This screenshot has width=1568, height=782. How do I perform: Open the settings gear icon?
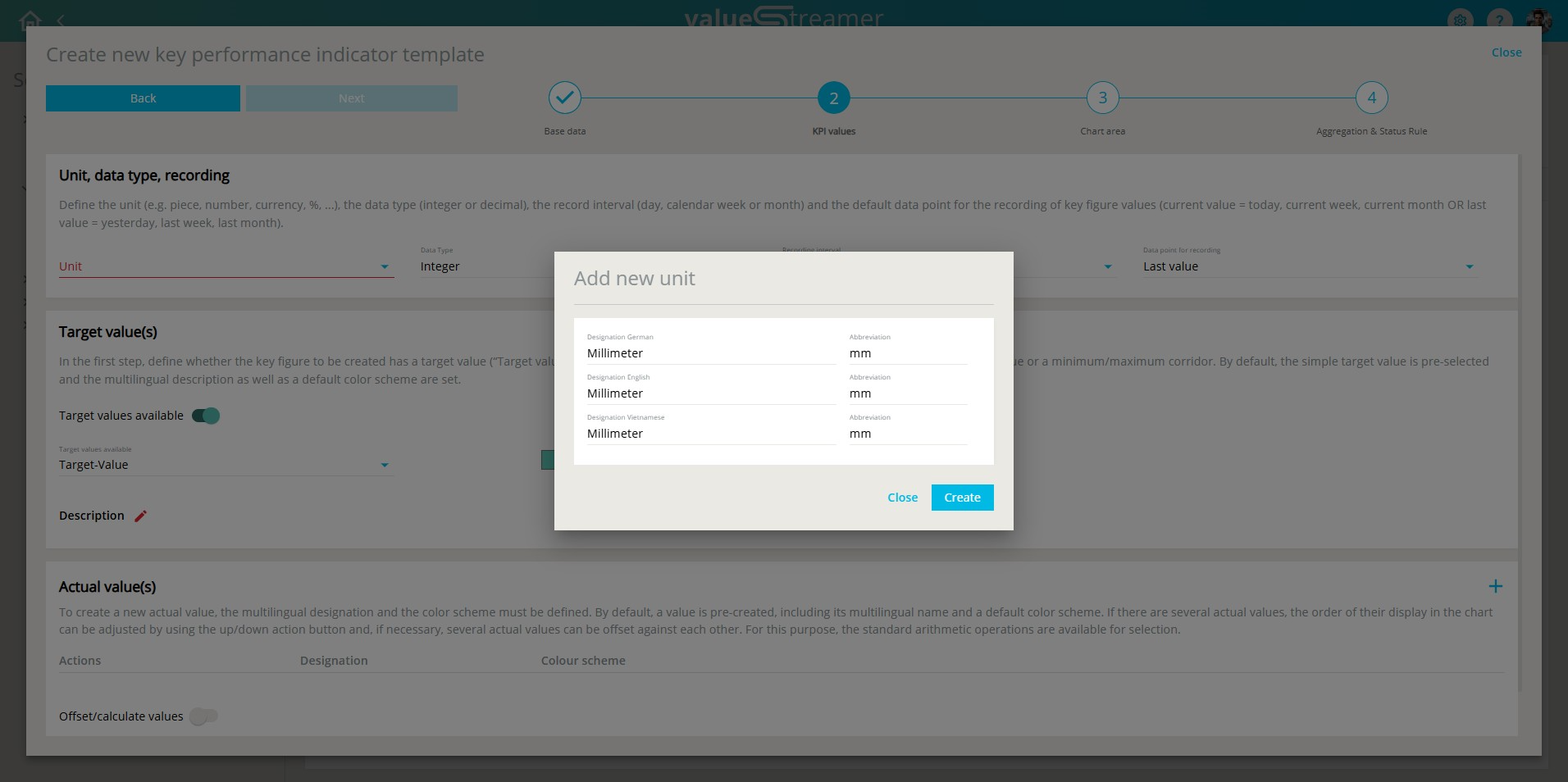point(1460,20)
